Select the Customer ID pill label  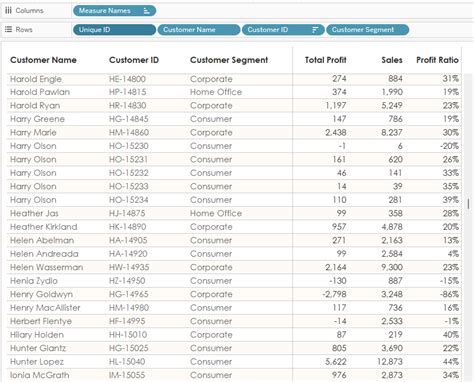(x=268, y=30)
